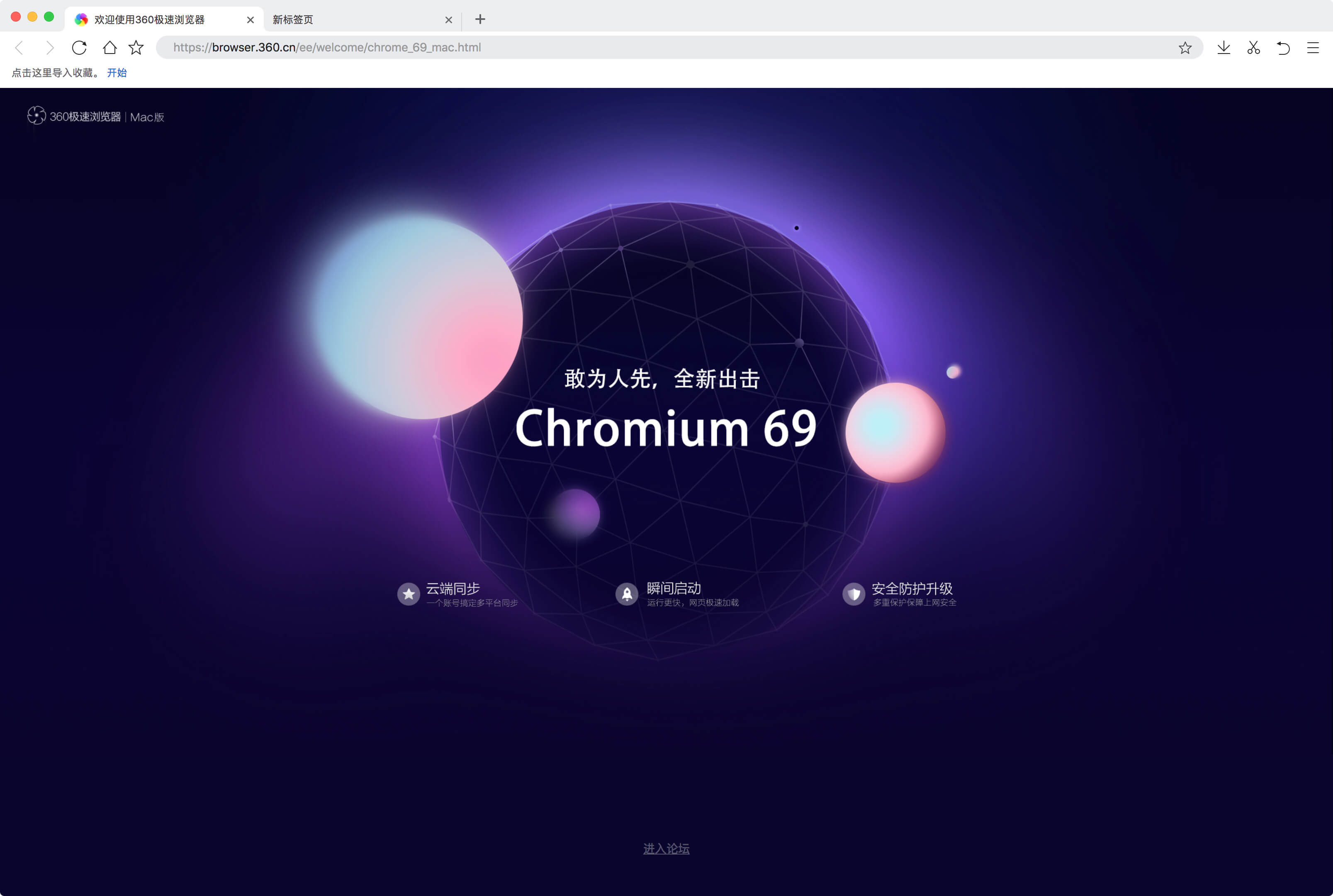Go forward with the forward arrow

click(x=50, y=47)
